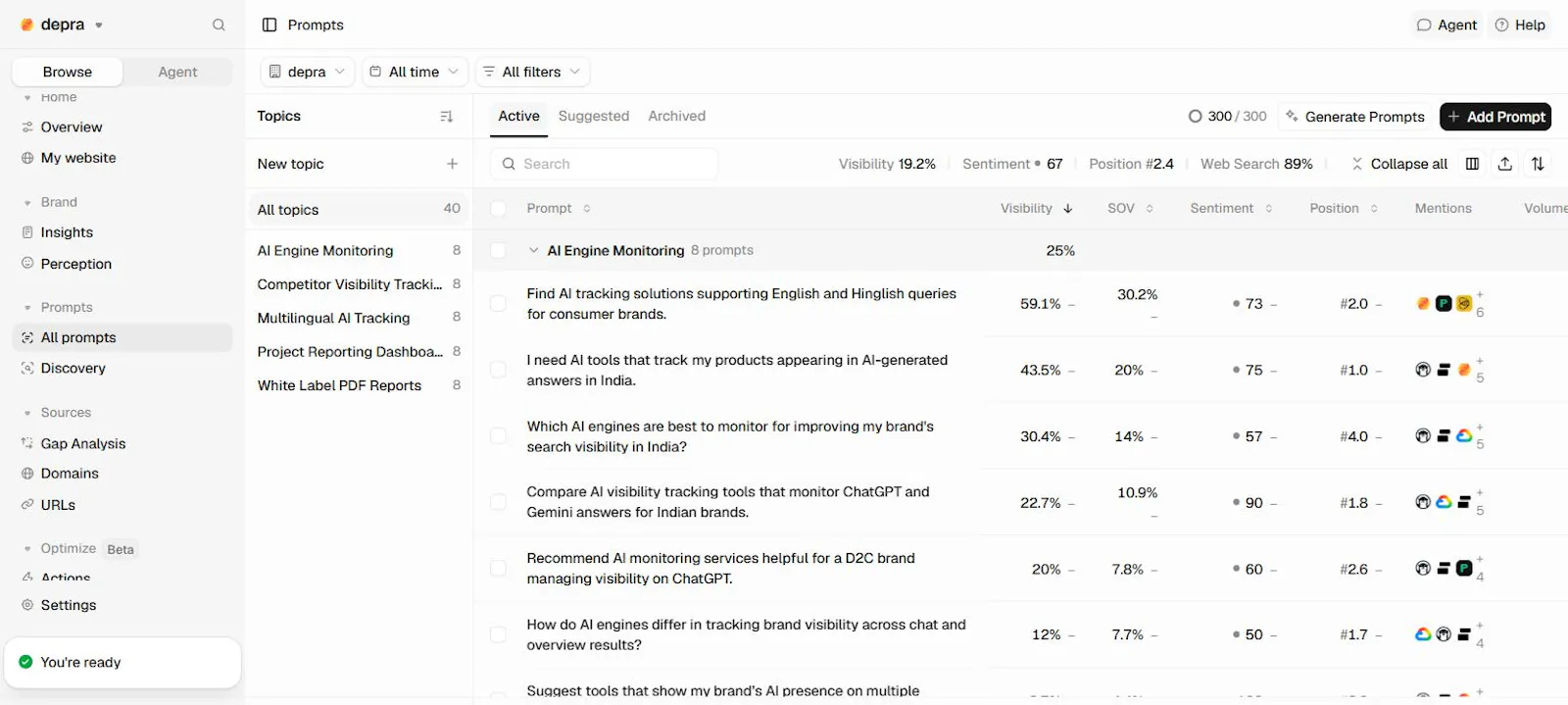Click the search icon beside the depra workspace name
Screen dimensions: 1568x705
(219, 25)
